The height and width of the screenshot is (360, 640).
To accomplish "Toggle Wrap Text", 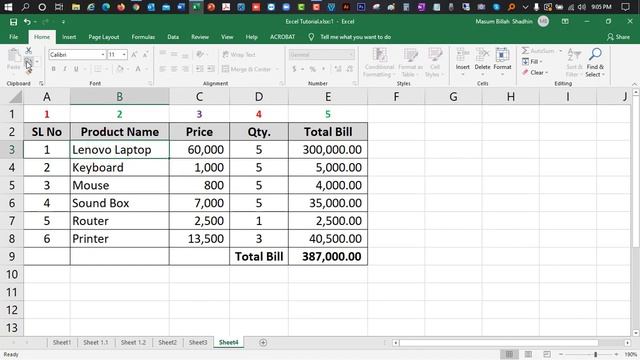I will click(x=239, y=54).
